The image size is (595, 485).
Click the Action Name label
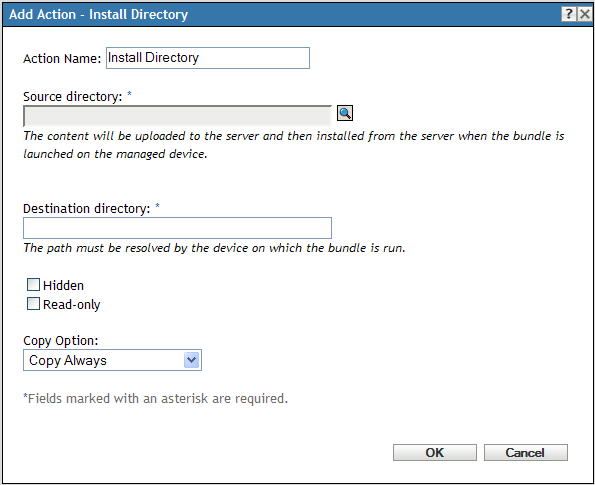tap(62, 58)
